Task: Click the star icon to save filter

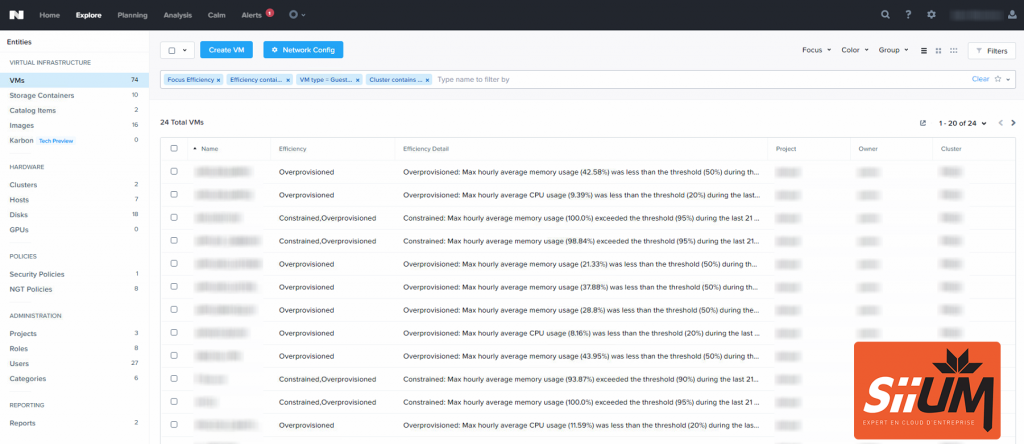Action: coord(998,79)
